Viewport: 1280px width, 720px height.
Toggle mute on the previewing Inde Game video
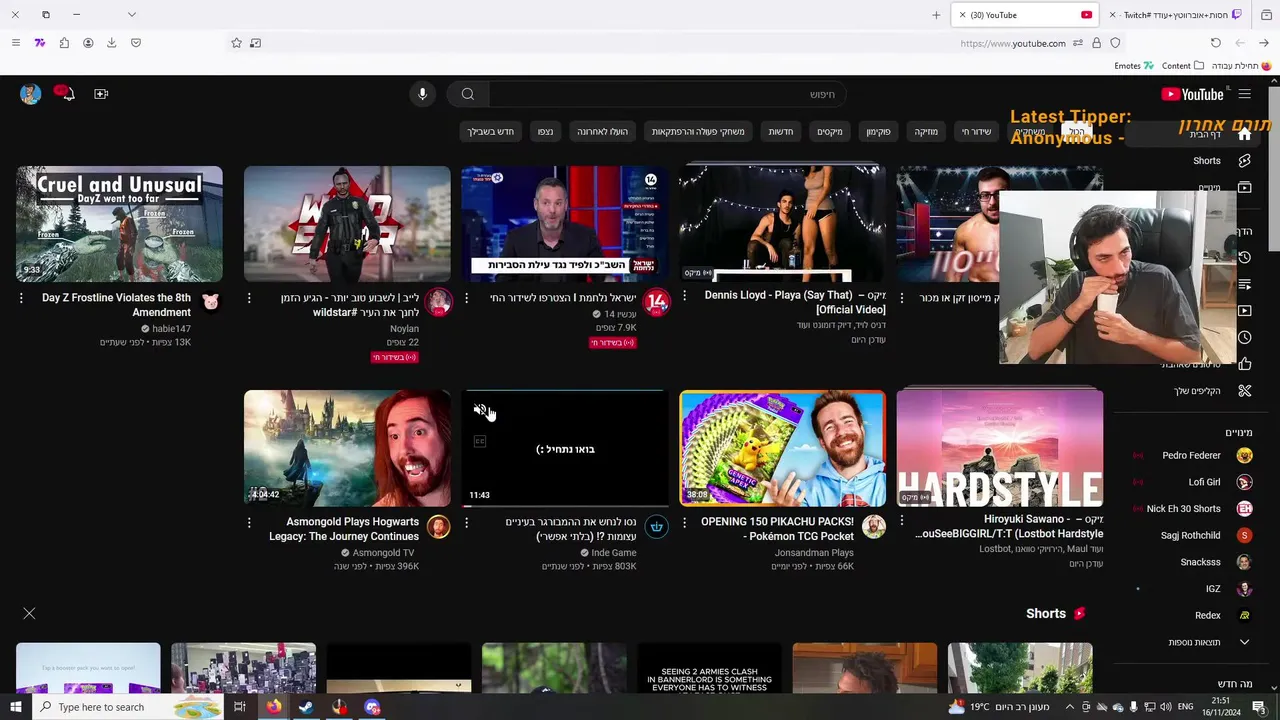click(x=480, y=410)
